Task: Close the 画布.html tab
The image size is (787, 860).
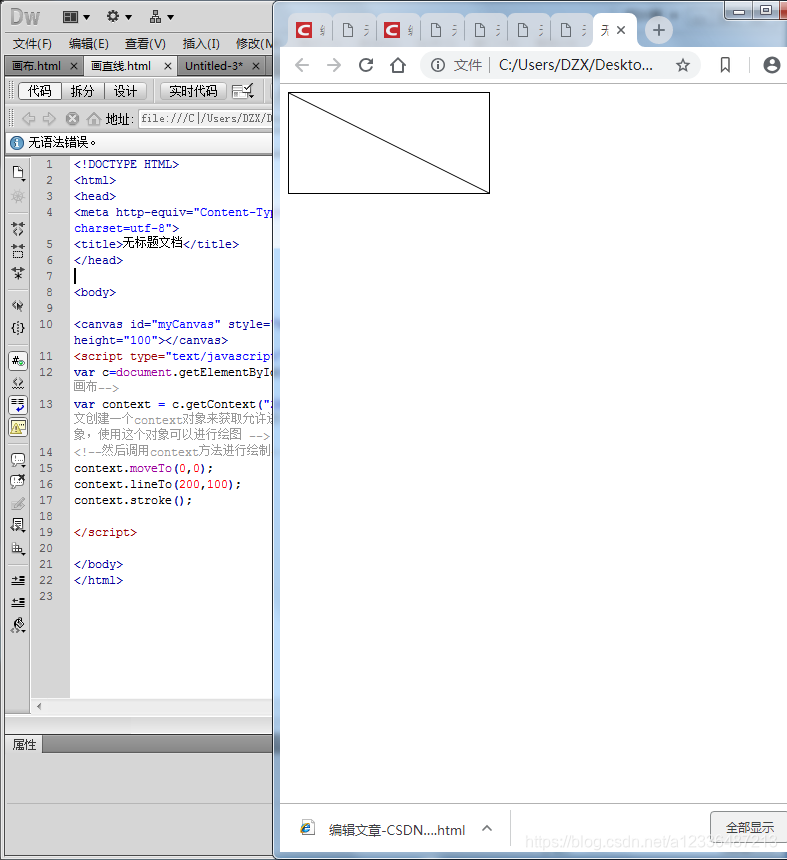Action: coord(74,66)
